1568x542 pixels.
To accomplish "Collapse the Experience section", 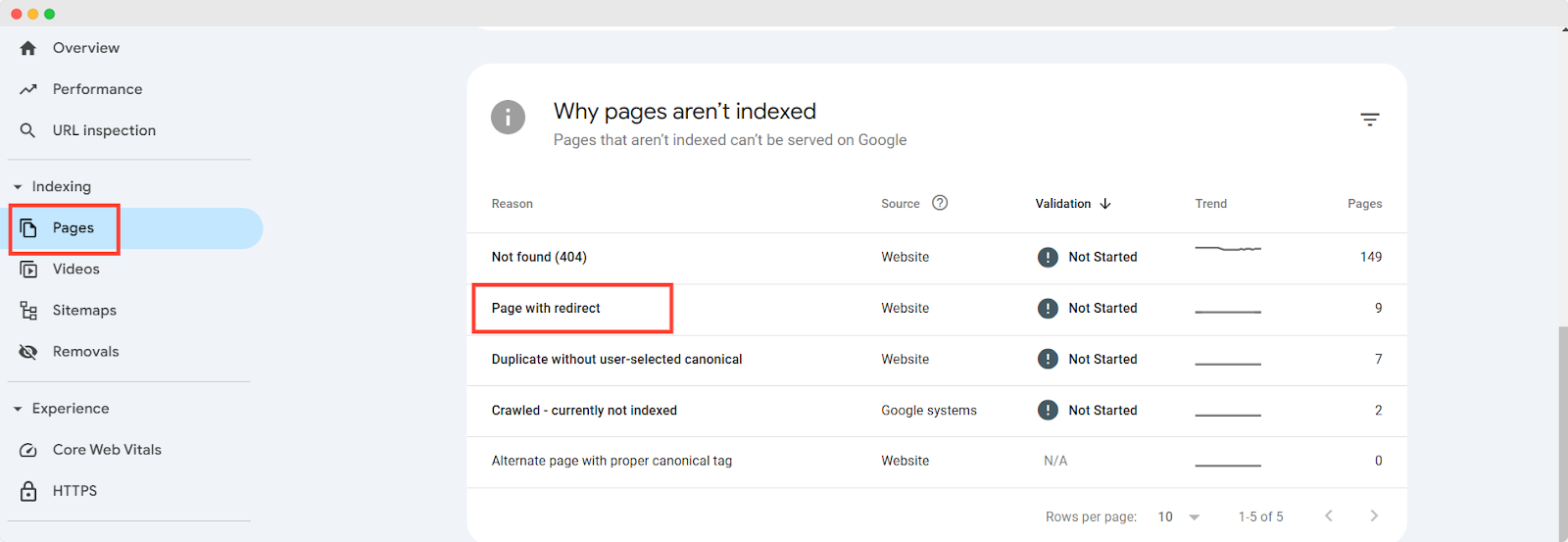I will (x=18, y=409).
